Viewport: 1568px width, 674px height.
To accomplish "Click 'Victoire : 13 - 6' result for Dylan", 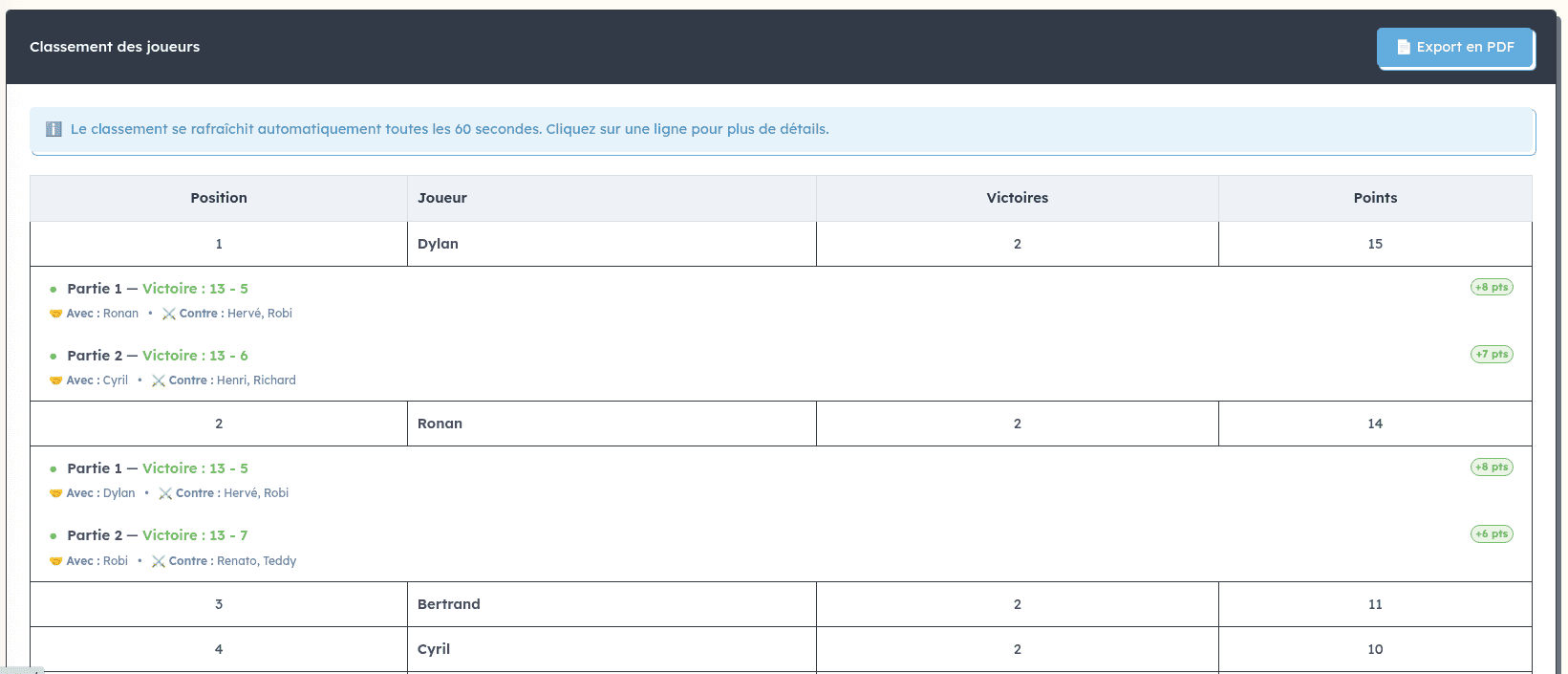I will tap(195, 356).
